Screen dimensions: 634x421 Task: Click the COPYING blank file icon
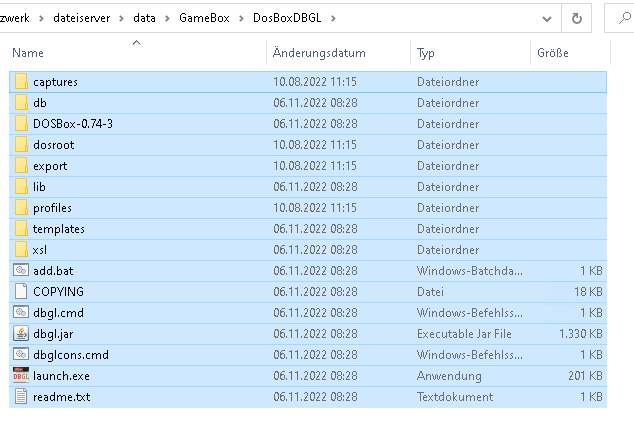[21, 291]
